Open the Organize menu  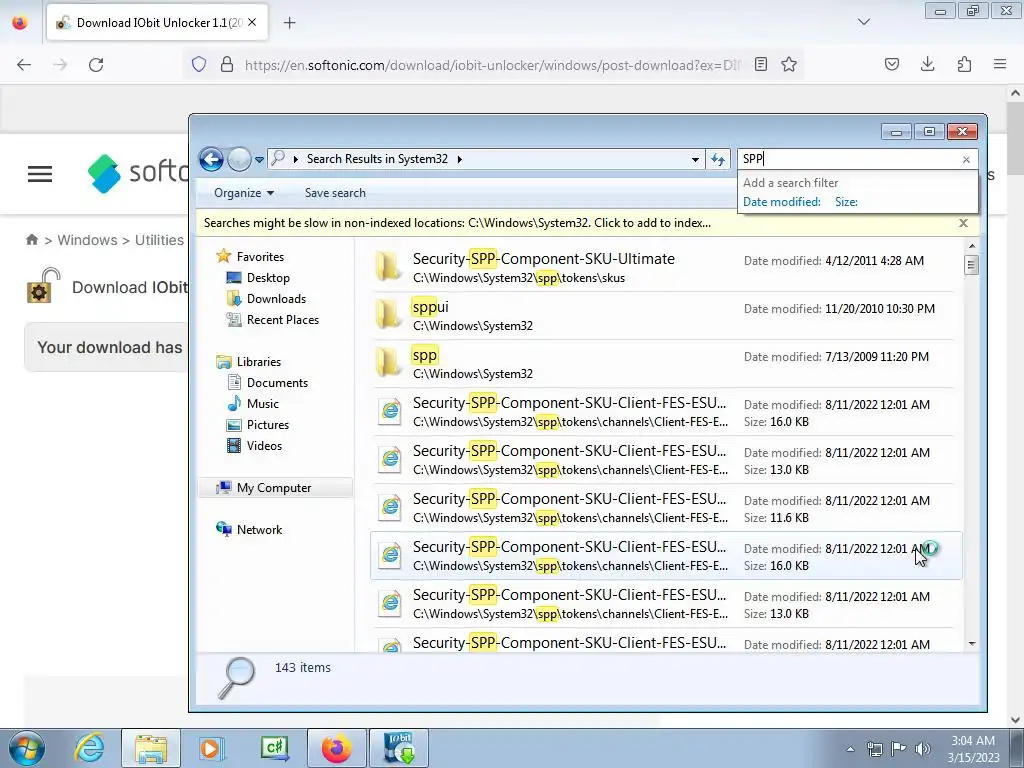(x=244, y=193)
